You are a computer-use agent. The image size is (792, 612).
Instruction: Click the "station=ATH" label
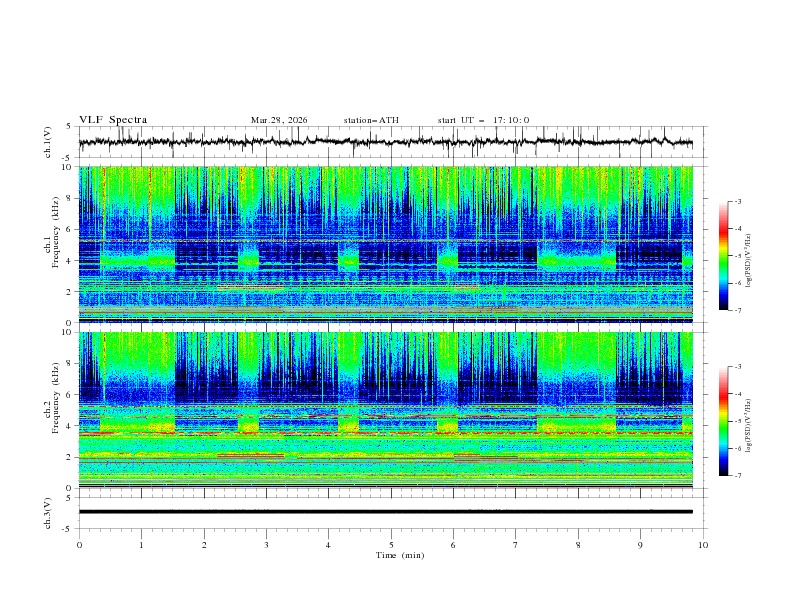pyautogui.click(x=371, y=120)
